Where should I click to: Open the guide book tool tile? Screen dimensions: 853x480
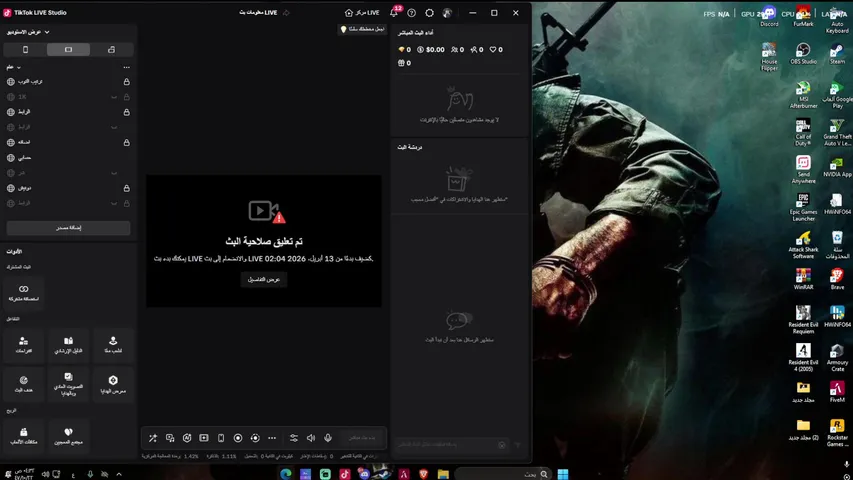click(68, 345)
